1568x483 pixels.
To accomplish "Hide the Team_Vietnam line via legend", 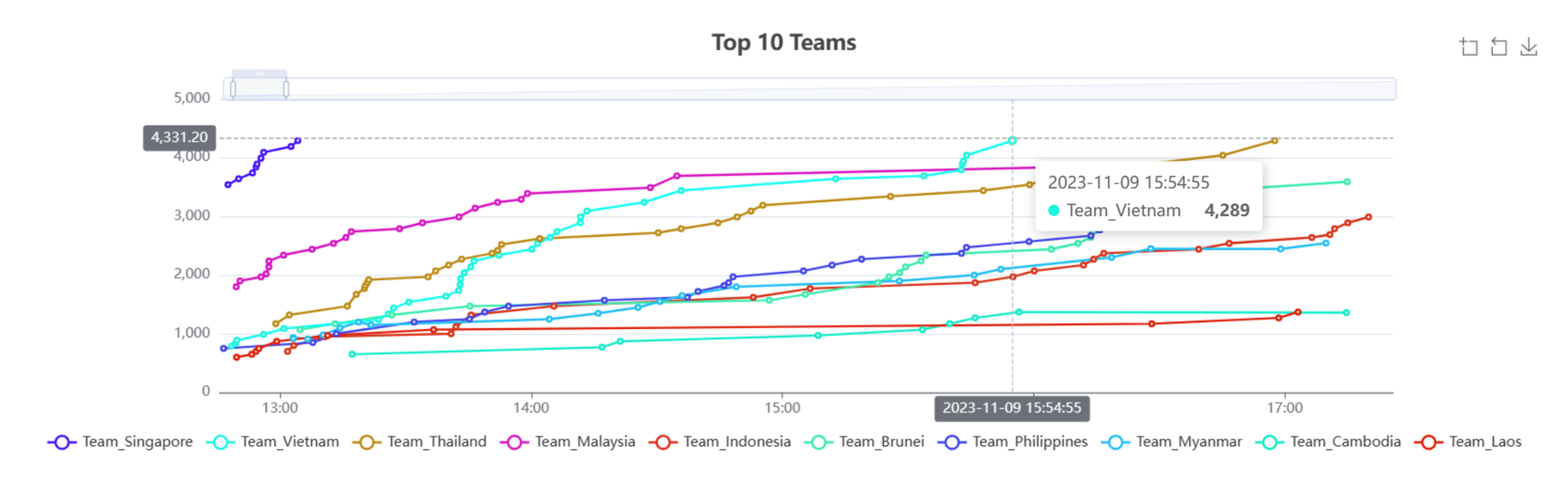I will pyautogui.click(x=273, y=443).
